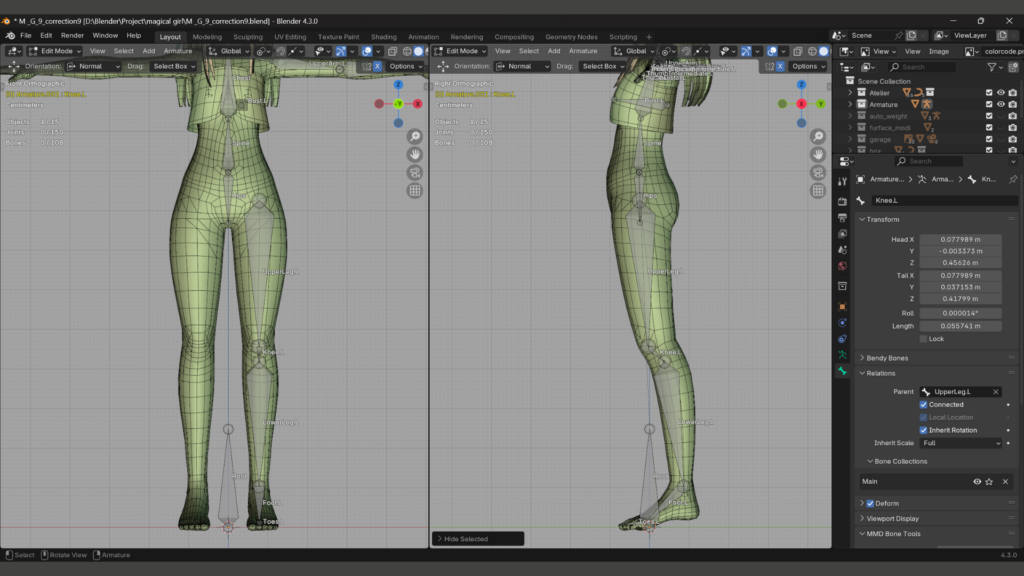Uncheck the Connected checkbox
Screen dimensions: 1024x576
(923, 405)
